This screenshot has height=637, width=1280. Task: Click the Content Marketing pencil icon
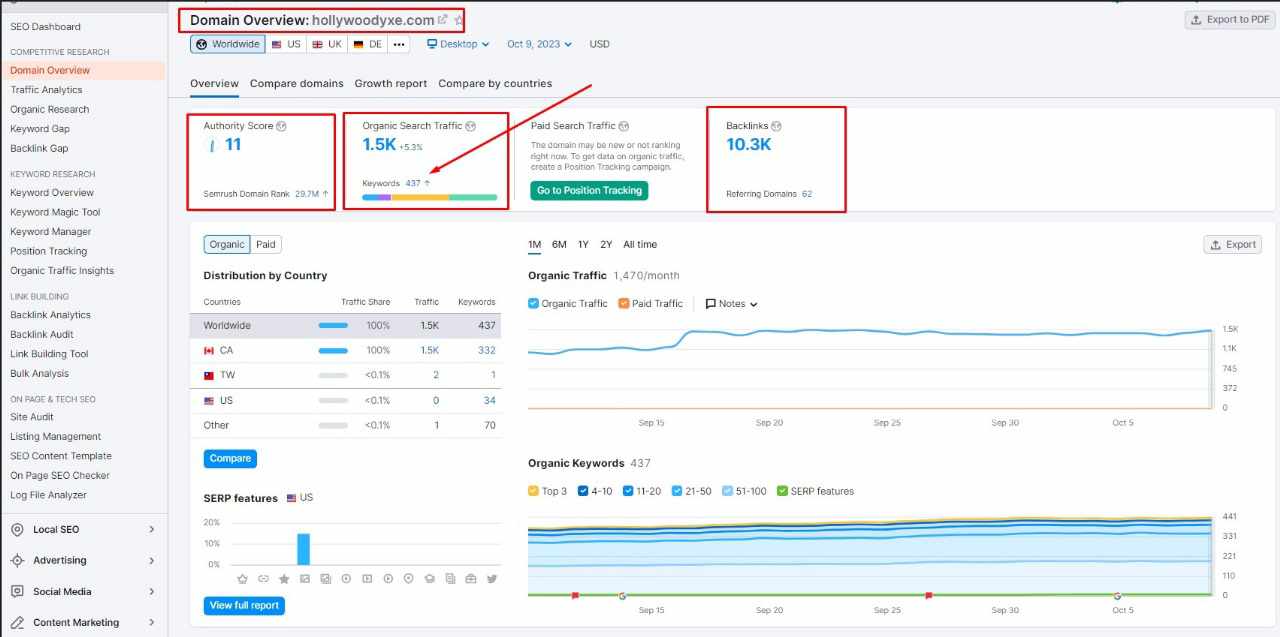tap(17, 622)
